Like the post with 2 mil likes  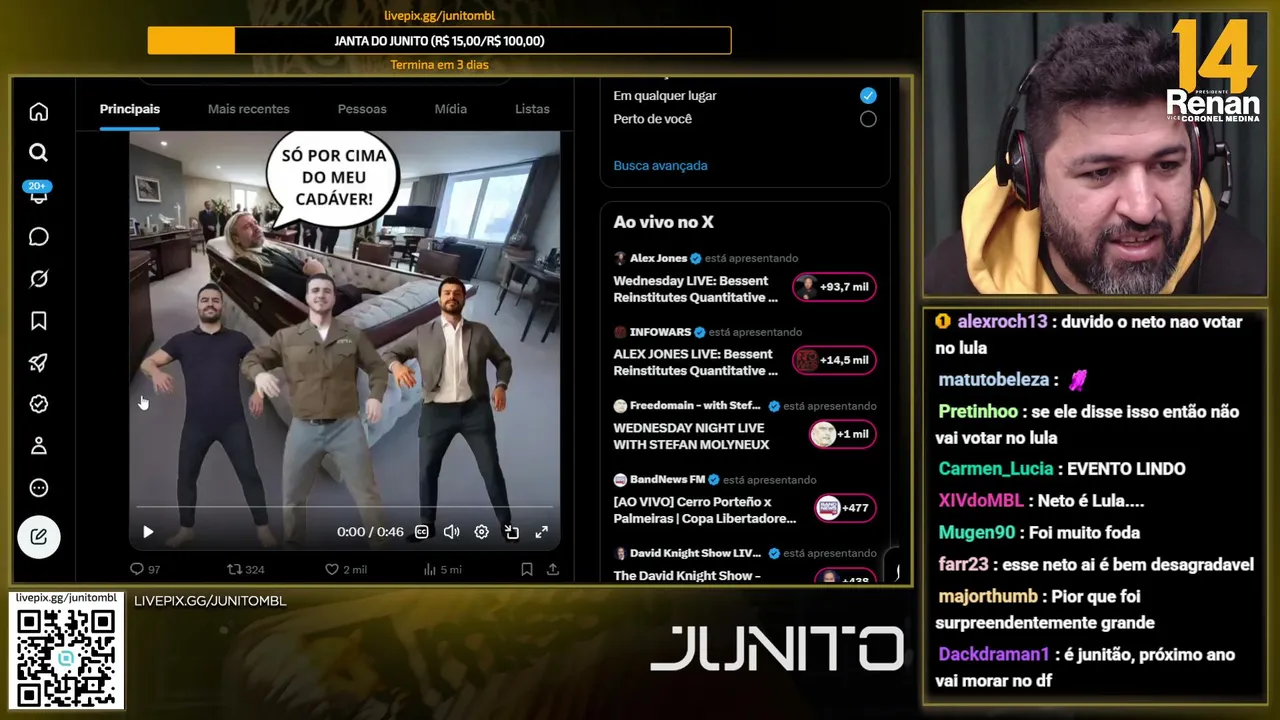click(x=346, y=570)
